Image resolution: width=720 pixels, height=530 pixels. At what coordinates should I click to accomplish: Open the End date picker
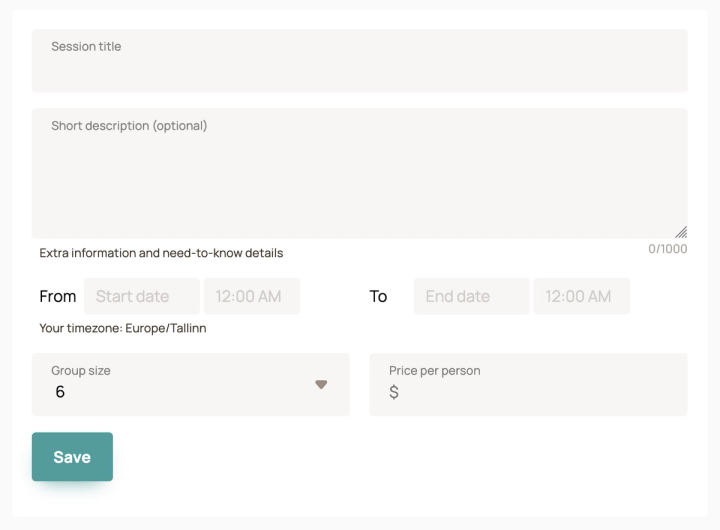click(x=472, y=296)
